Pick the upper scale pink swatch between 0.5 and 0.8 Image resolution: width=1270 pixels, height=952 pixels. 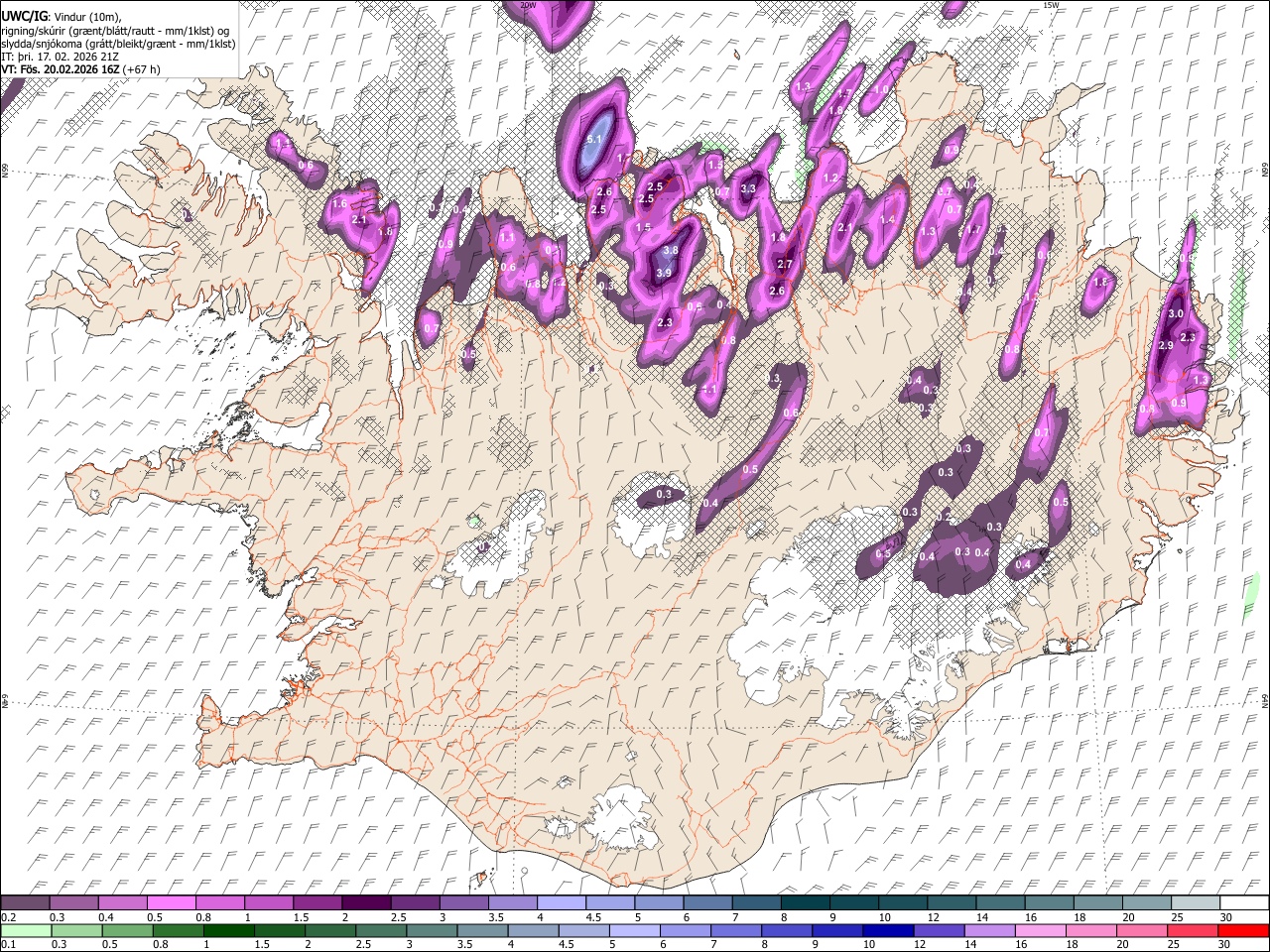(x=171, y=902)
